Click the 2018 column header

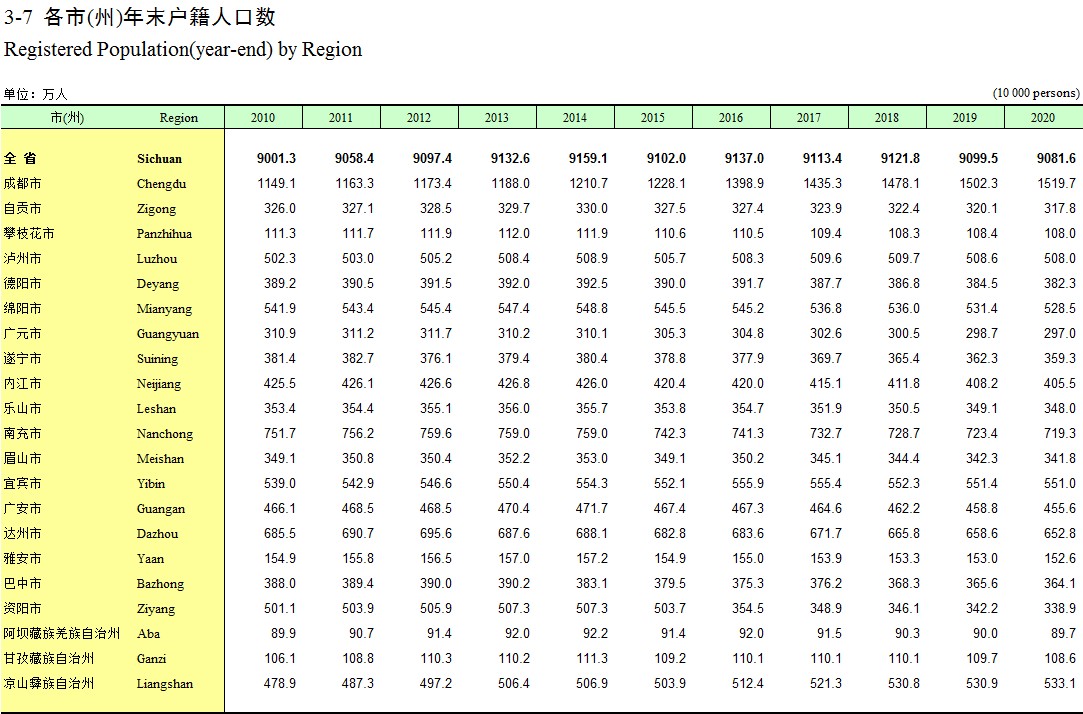(x=887, y=117)
